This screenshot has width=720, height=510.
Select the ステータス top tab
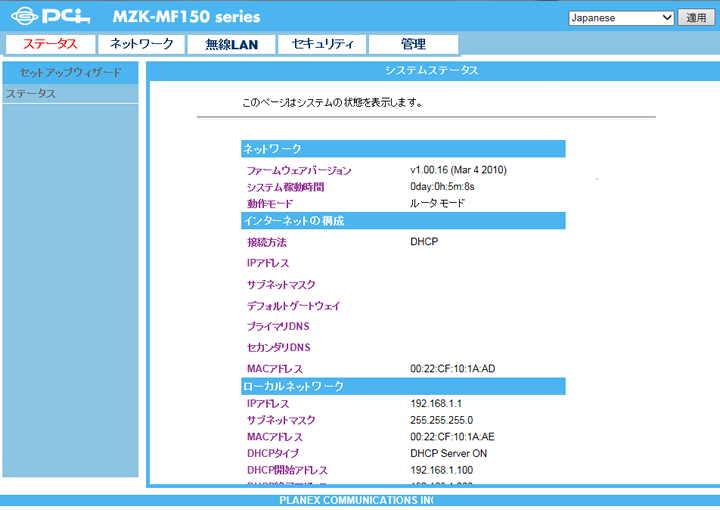[x=51, y=44]
